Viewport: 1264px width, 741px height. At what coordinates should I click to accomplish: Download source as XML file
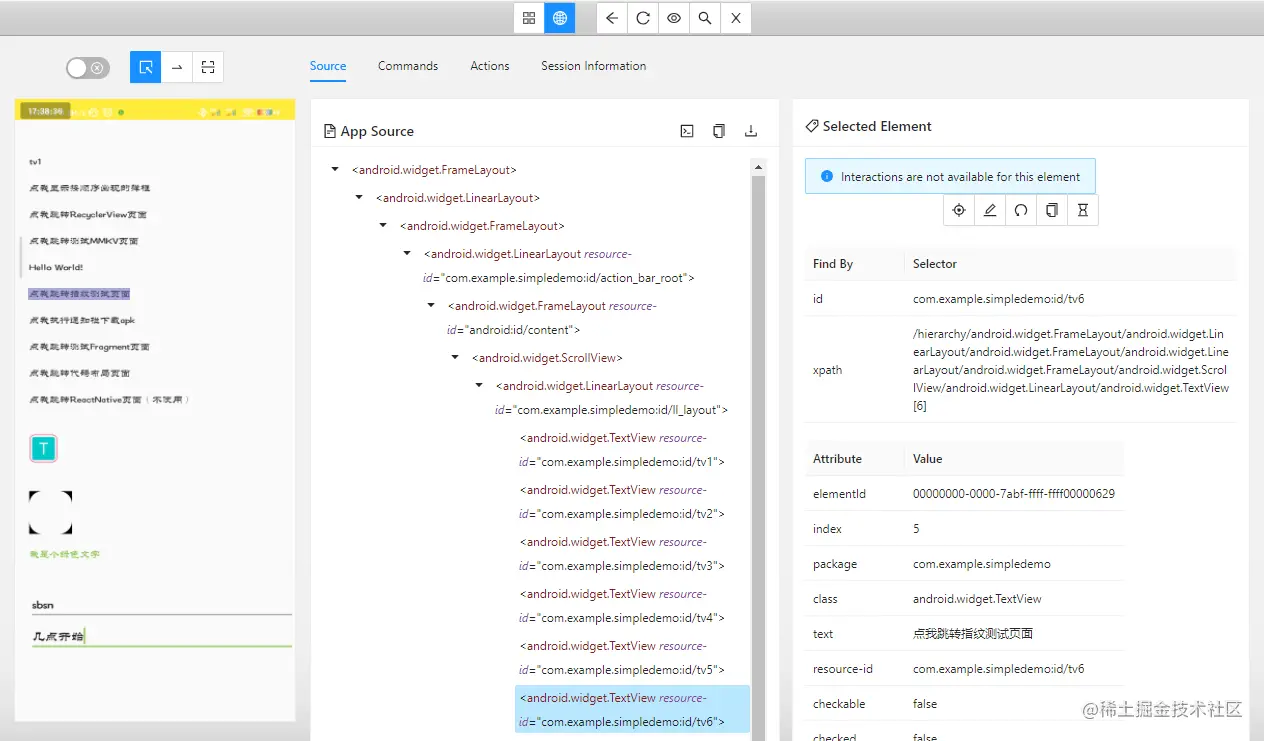click(x=751, y=131)
